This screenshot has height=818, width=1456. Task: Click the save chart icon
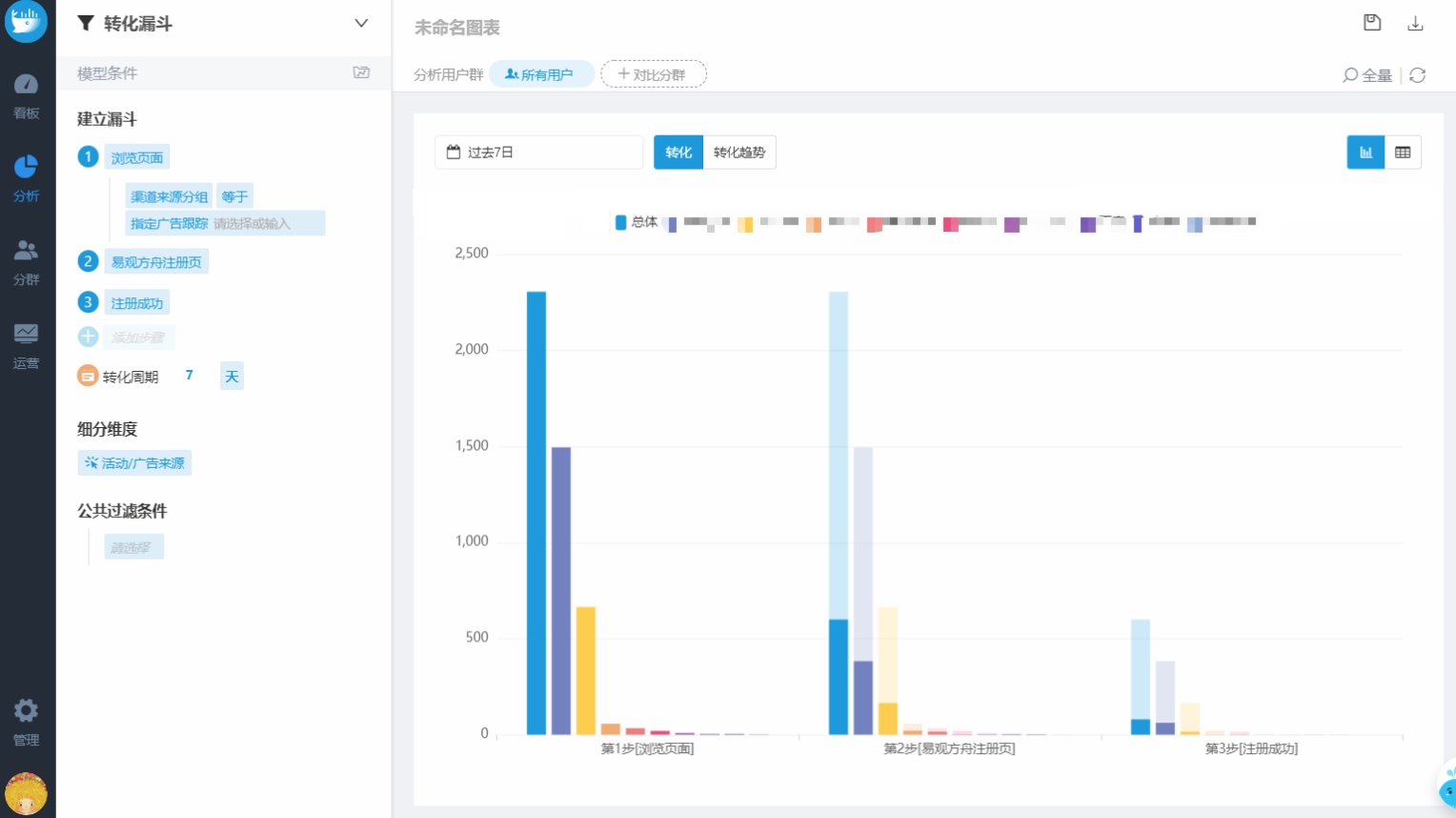click(1371, 23)
